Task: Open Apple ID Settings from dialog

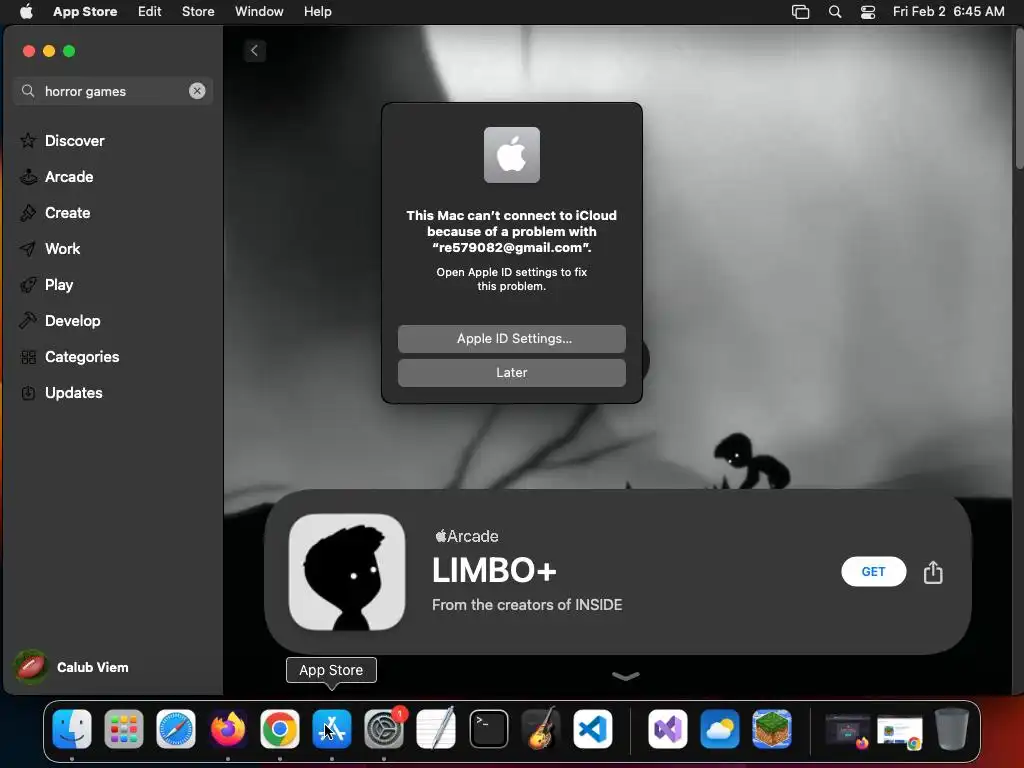Action: tap(512, 339)
